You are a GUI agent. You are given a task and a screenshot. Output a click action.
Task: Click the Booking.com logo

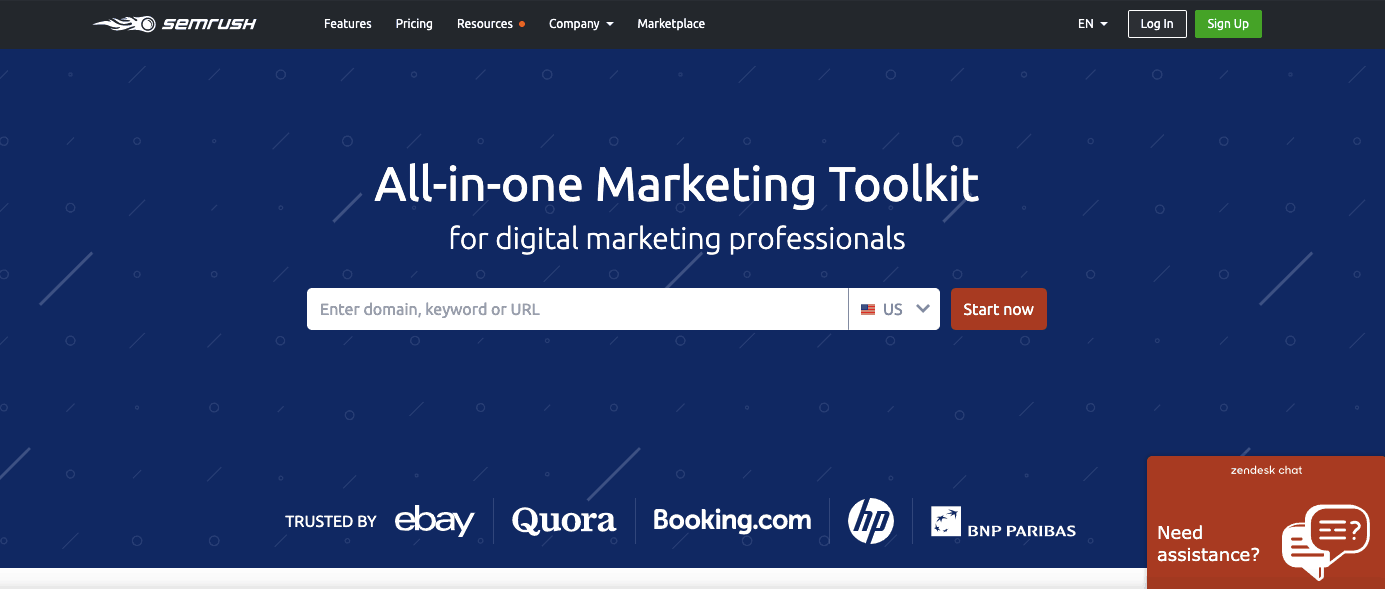pyautogui.click(x=732, y=521)
